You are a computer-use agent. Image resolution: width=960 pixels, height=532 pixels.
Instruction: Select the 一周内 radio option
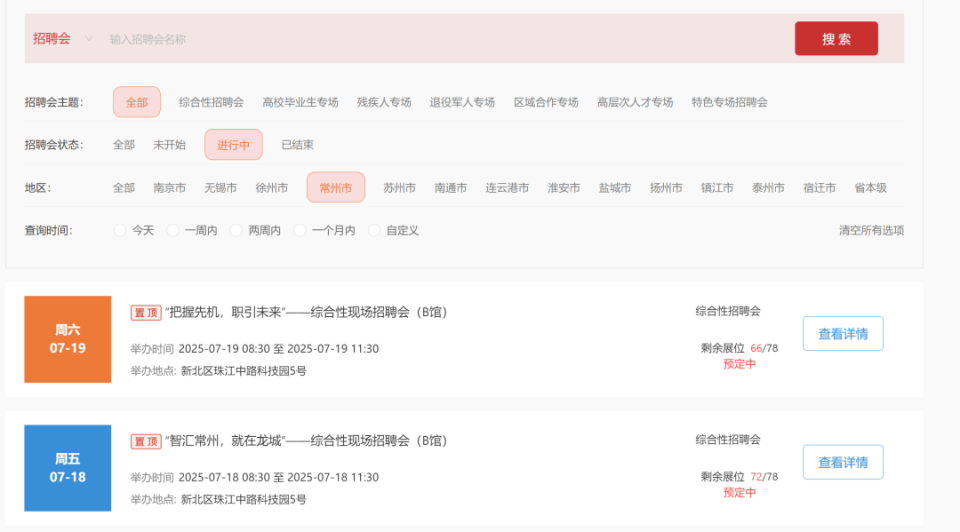click(x=173, y=230)
